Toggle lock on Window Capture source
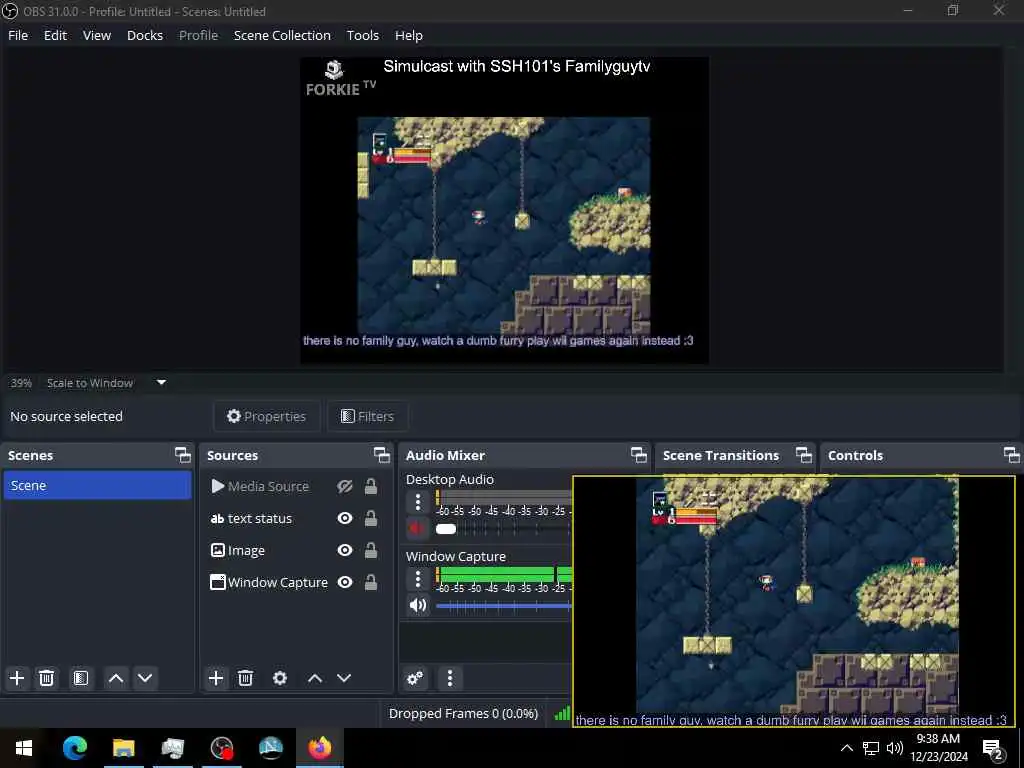 370,582
